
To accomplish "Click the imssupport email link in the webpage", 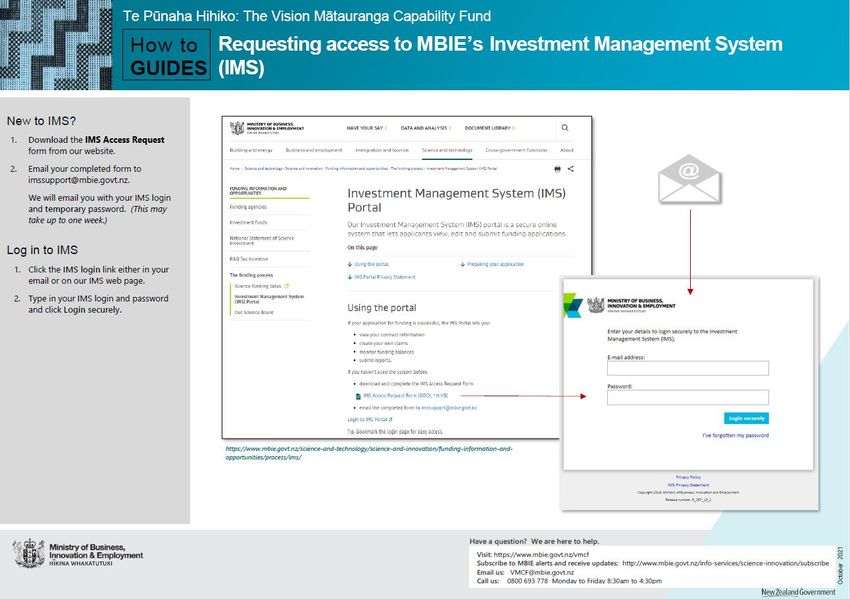I will 449,408.
